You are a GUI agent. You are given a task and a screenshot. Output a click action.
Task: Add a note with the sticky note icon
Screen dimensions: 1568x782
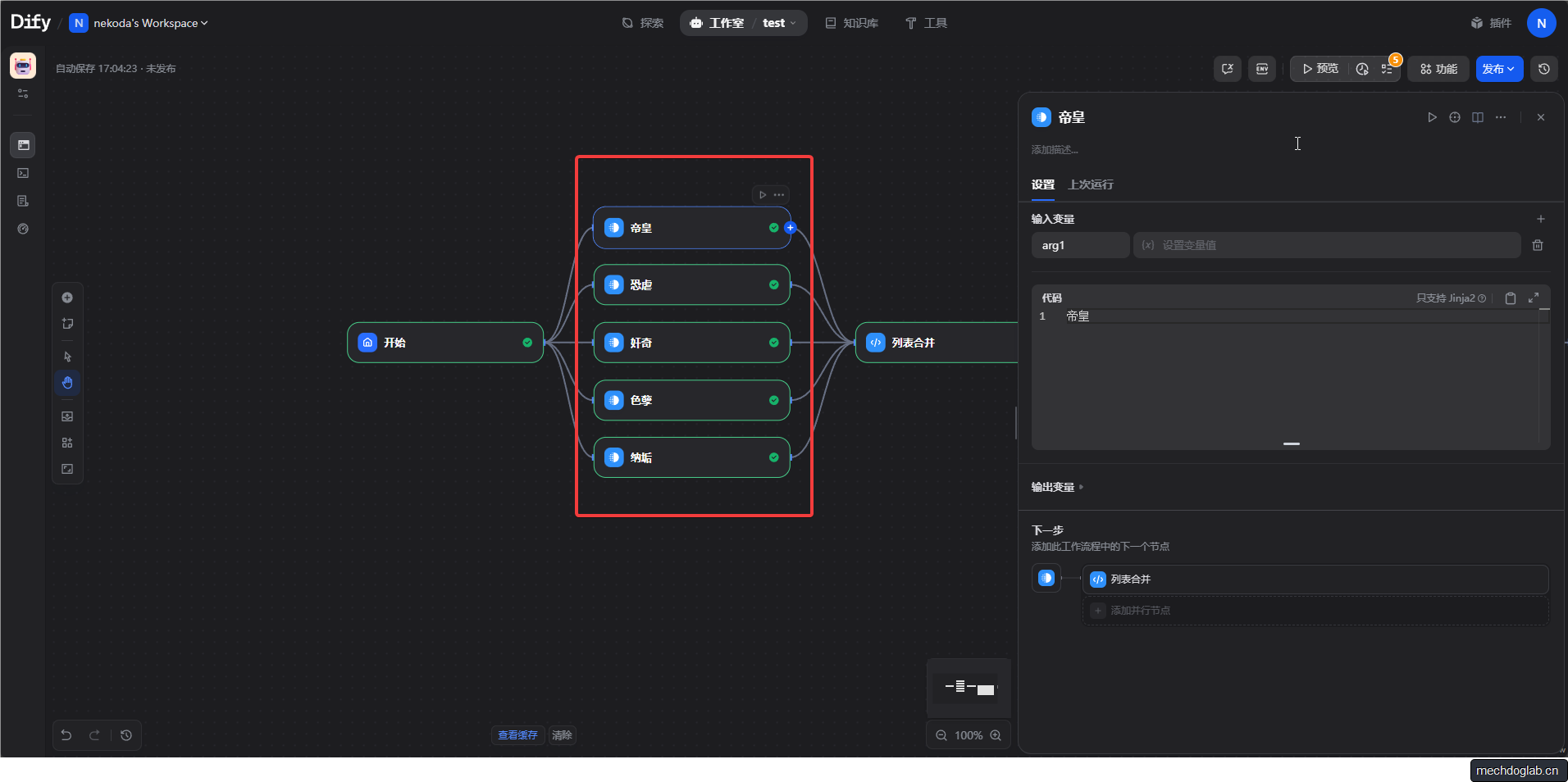(67, 324)
